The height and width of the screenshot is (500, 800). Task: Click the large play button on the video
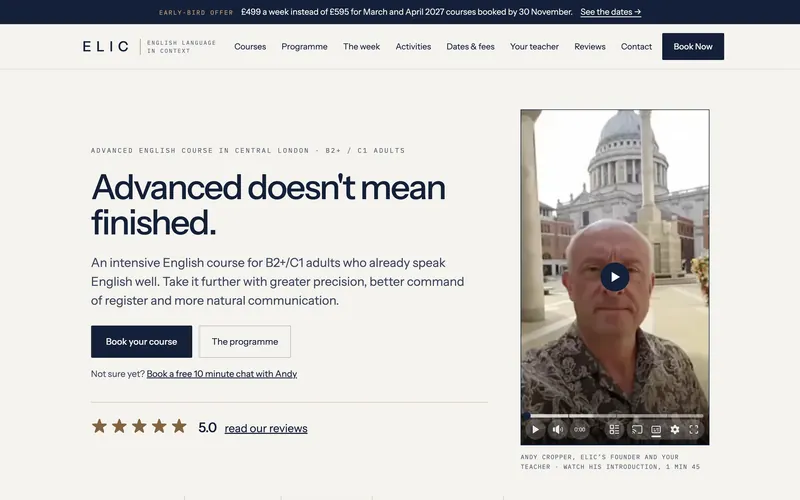pyautogui.click(x=614, y=277)
